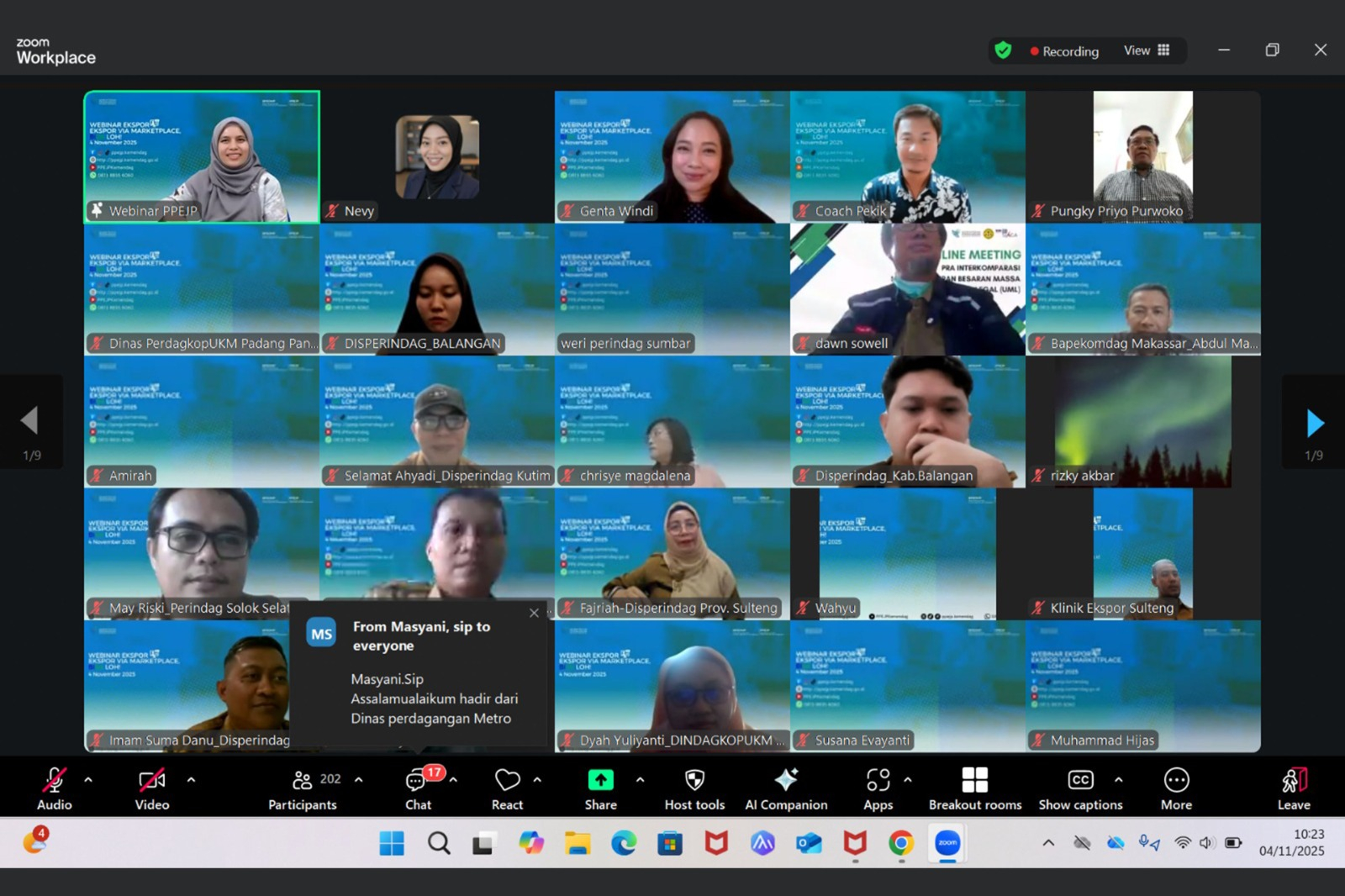Launch AI Companion

(786, 789)
